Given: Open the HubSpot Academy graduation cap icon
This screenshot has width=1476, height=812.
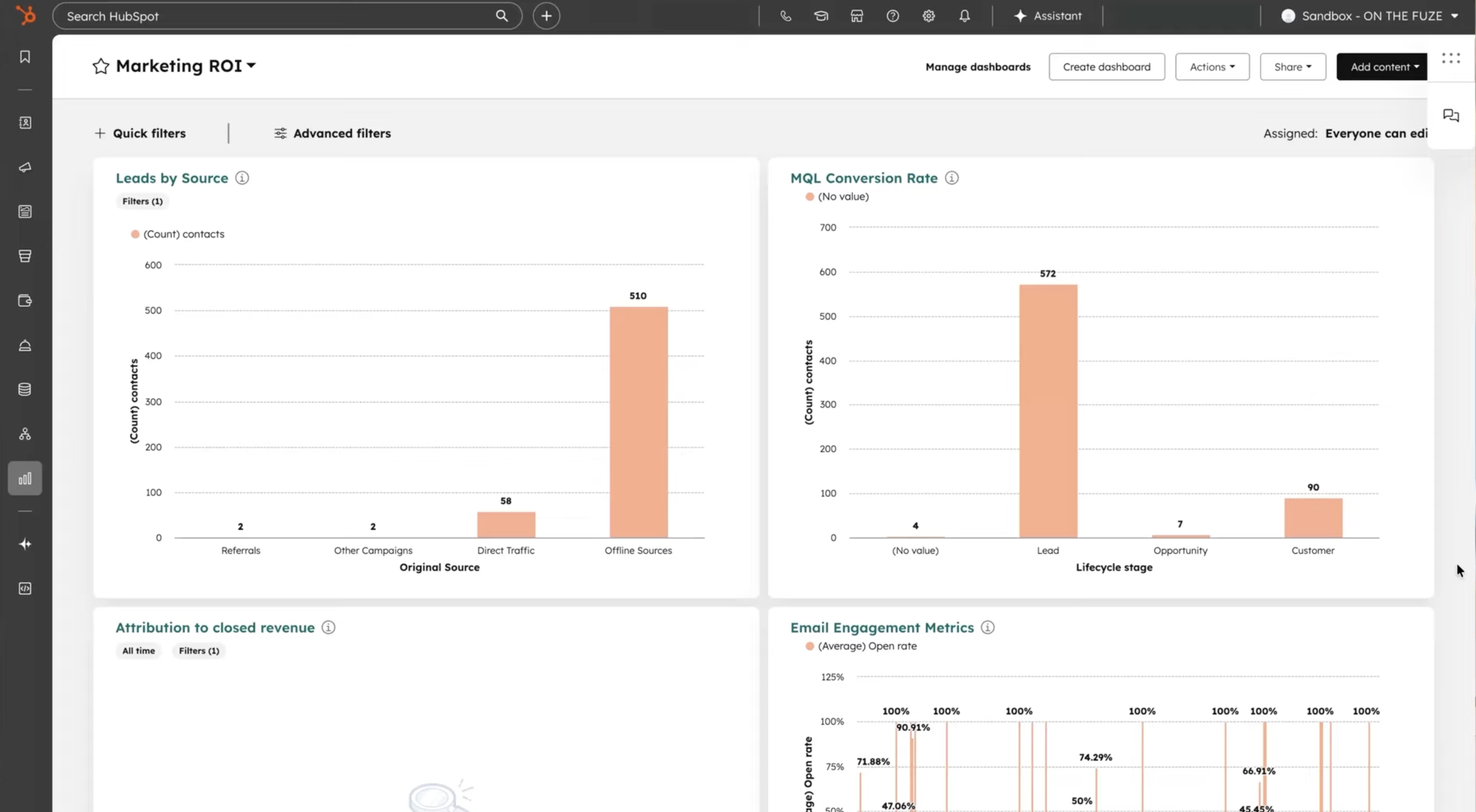Looking at the screenshot, I should tap(821, 16).
